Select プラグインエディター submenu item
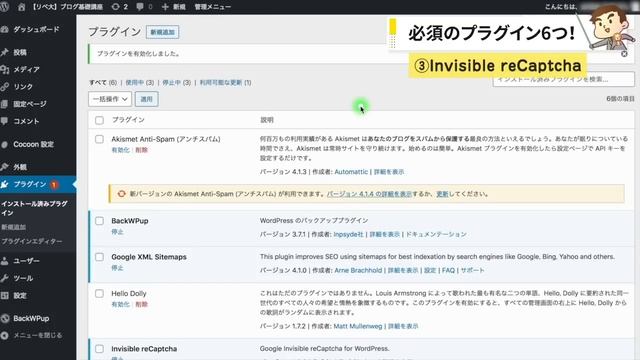This screenshot has height=360, width=640. coord(32,241)
